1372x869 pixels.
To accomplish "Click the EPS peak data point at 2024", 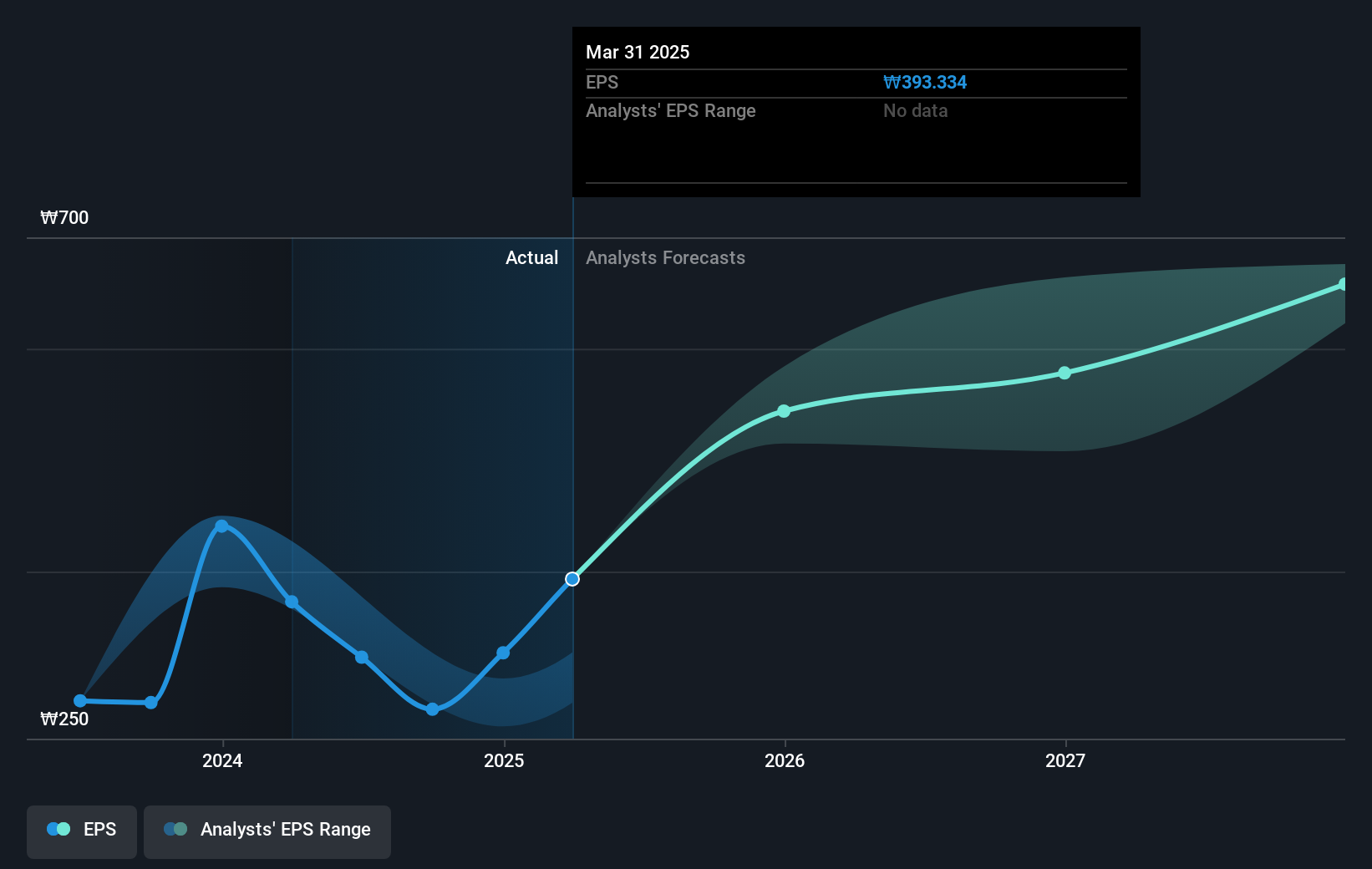I will (x=221, y=526).
